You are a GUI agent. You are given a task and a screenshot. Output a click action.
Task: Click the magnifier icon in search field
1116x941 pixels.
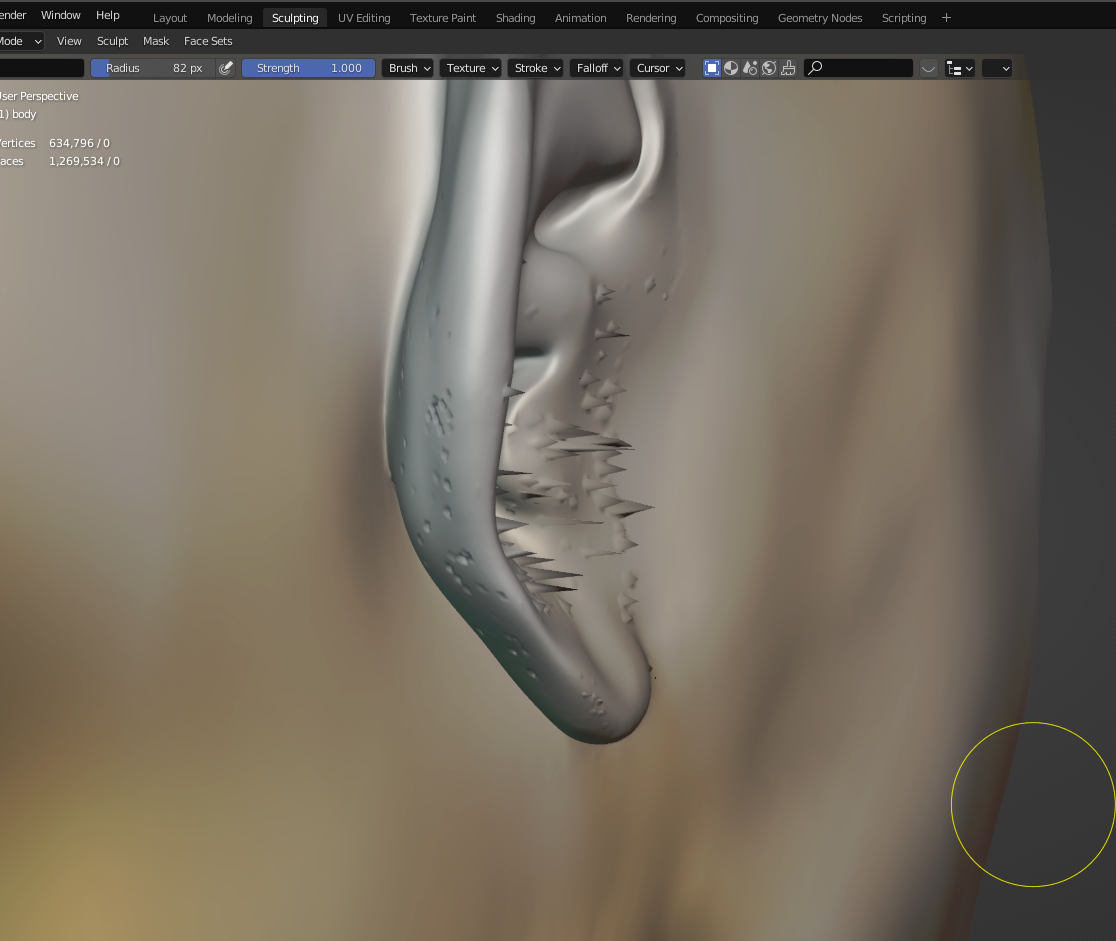coord(816,68)
